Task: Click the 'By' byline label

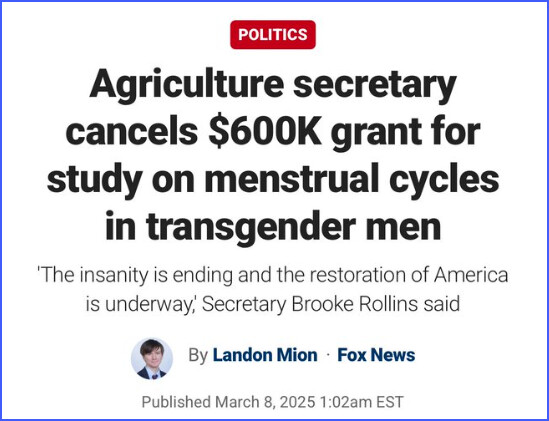Action: 198,356
